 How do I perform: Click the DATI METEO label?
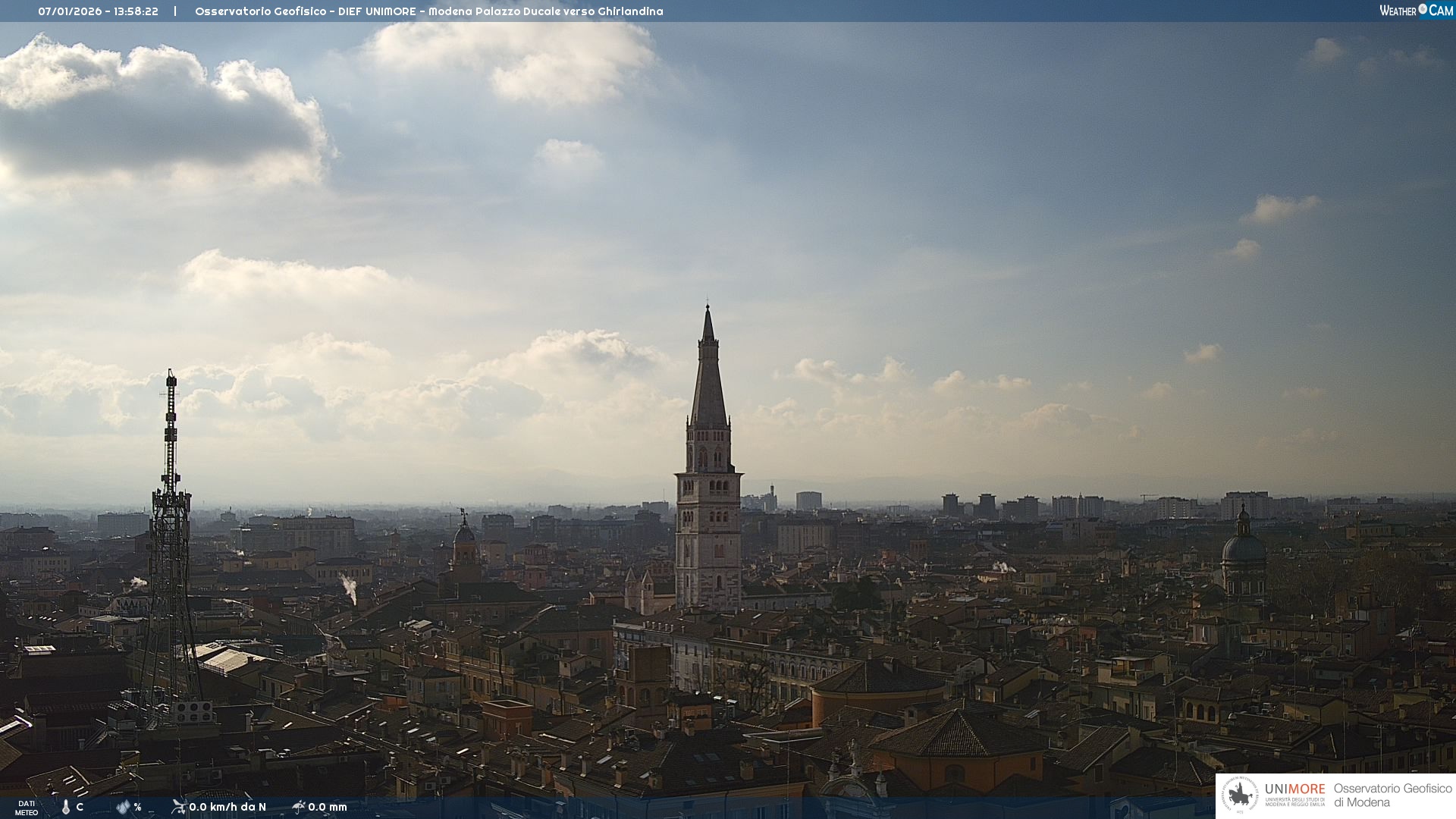[27, 808]
